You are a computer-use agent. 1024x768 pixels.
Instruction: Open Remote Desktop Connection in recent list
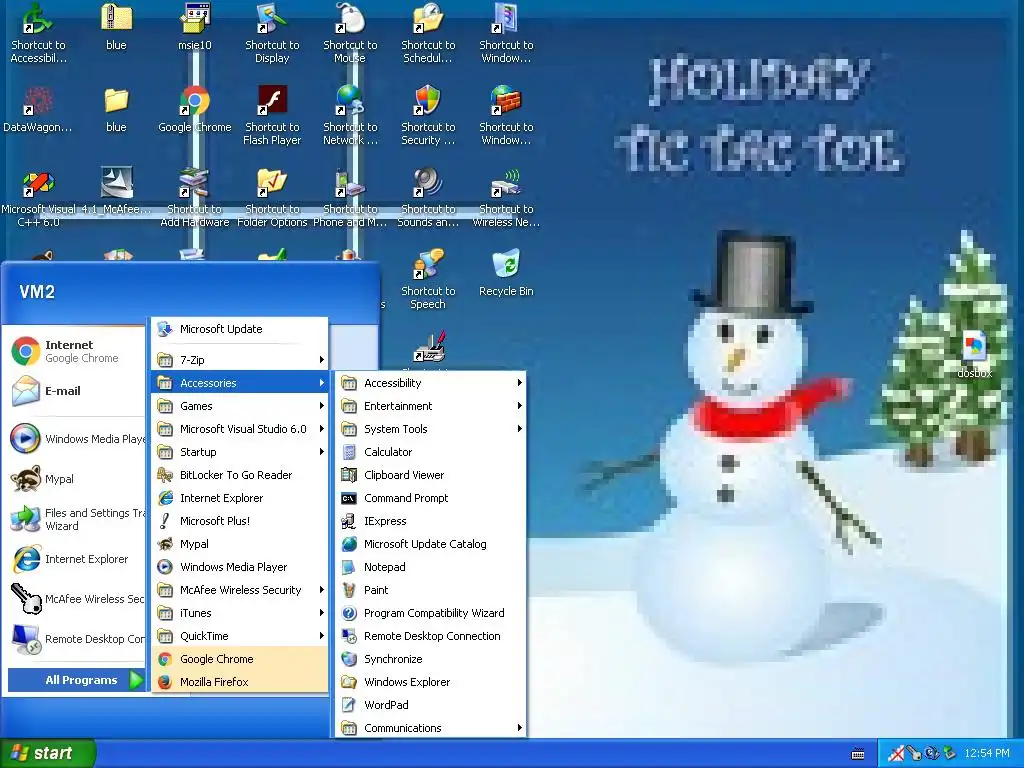coord(76,639)
